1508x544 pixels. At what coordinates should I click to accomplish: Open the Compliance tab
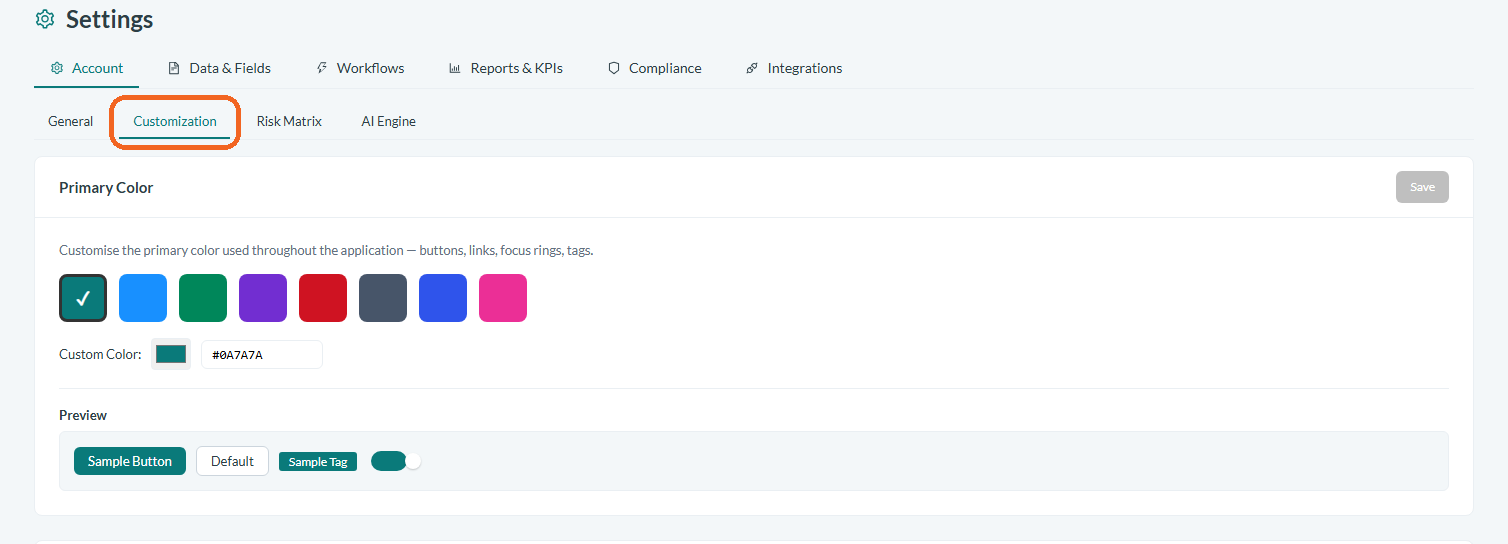click(x=655, y=68)
